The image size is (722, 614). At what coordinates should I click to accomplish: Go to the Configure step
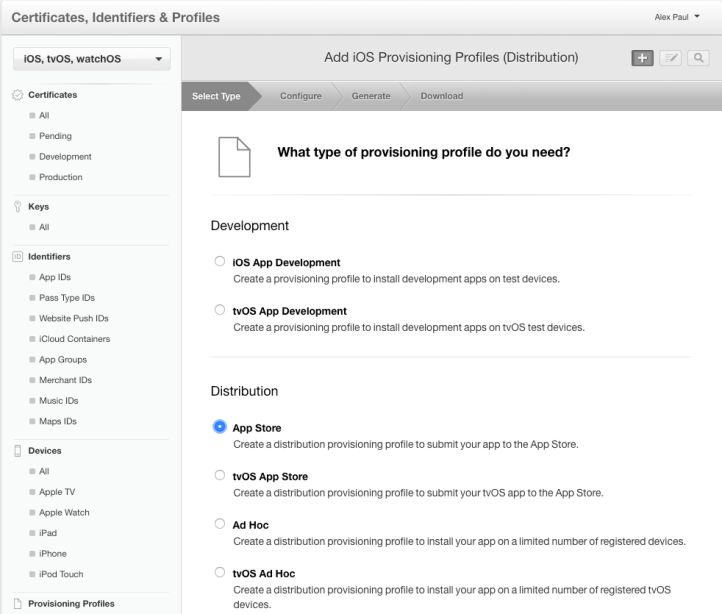300,96
